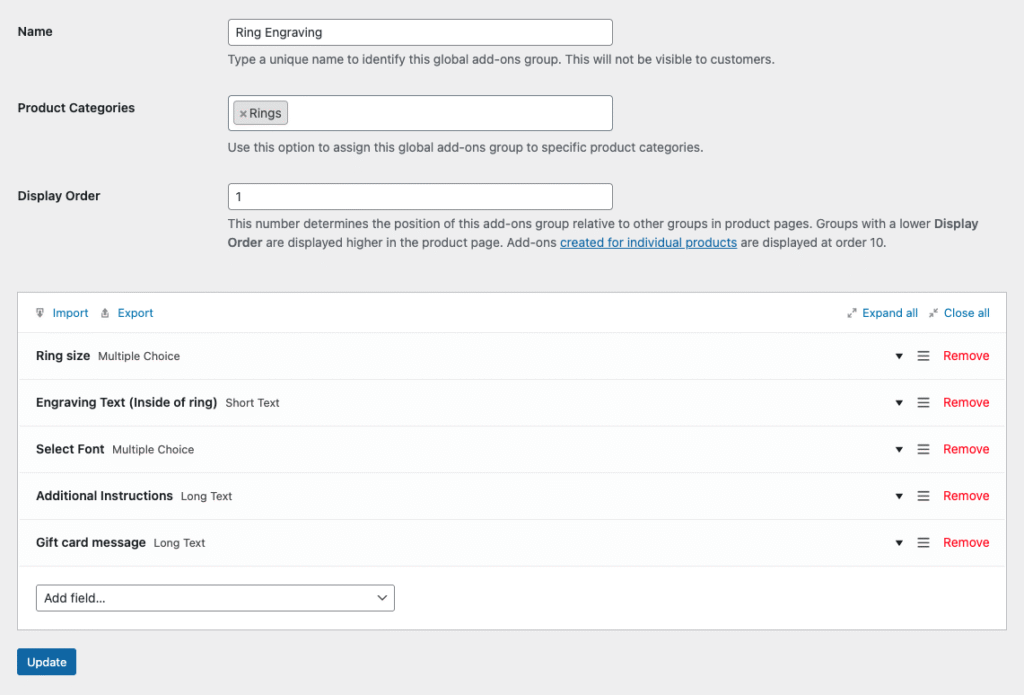Click the Additional Instructions reorder handle
This screenshot has width=1024, height=695.
point(923,496)
